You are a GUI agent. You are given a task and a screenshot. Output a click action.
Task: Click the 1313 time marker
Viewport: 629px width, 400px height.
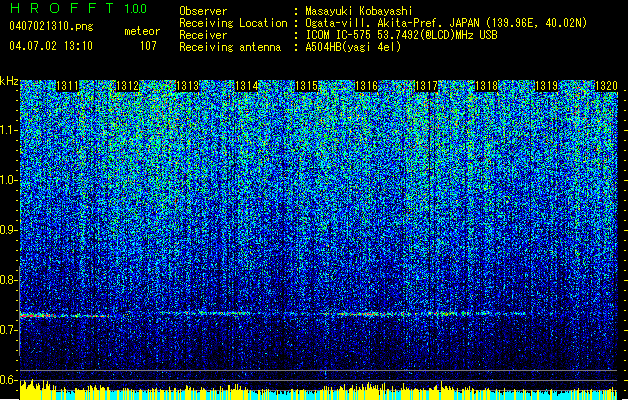187,86
